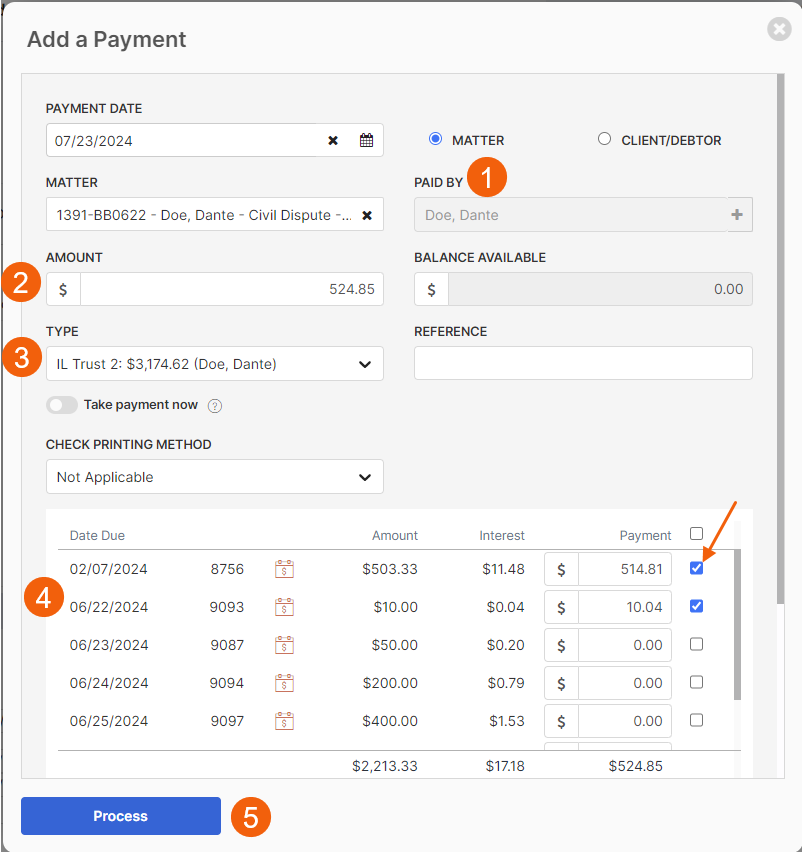Viewport: 802px width, 852px height.
Task: Open the Type dropdown showing IL Trust 2
Action: tap(214, 364)
